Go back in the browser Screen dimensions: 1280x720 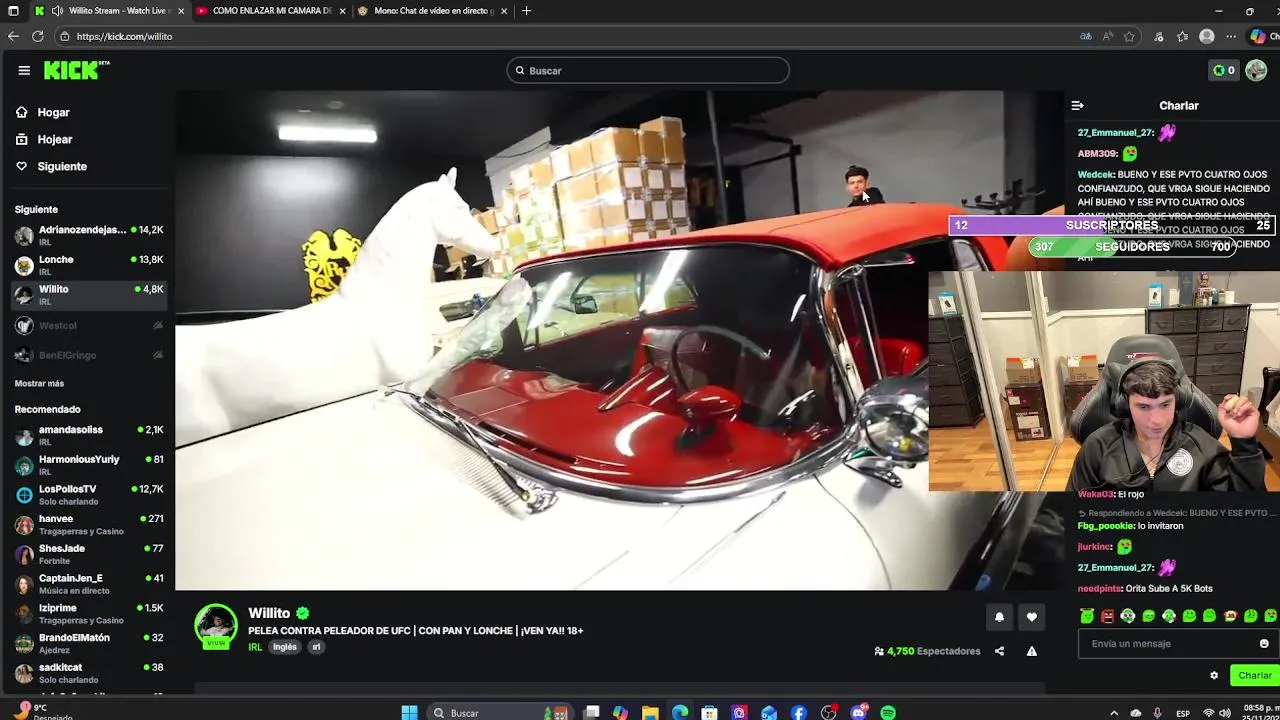(13, 36)
